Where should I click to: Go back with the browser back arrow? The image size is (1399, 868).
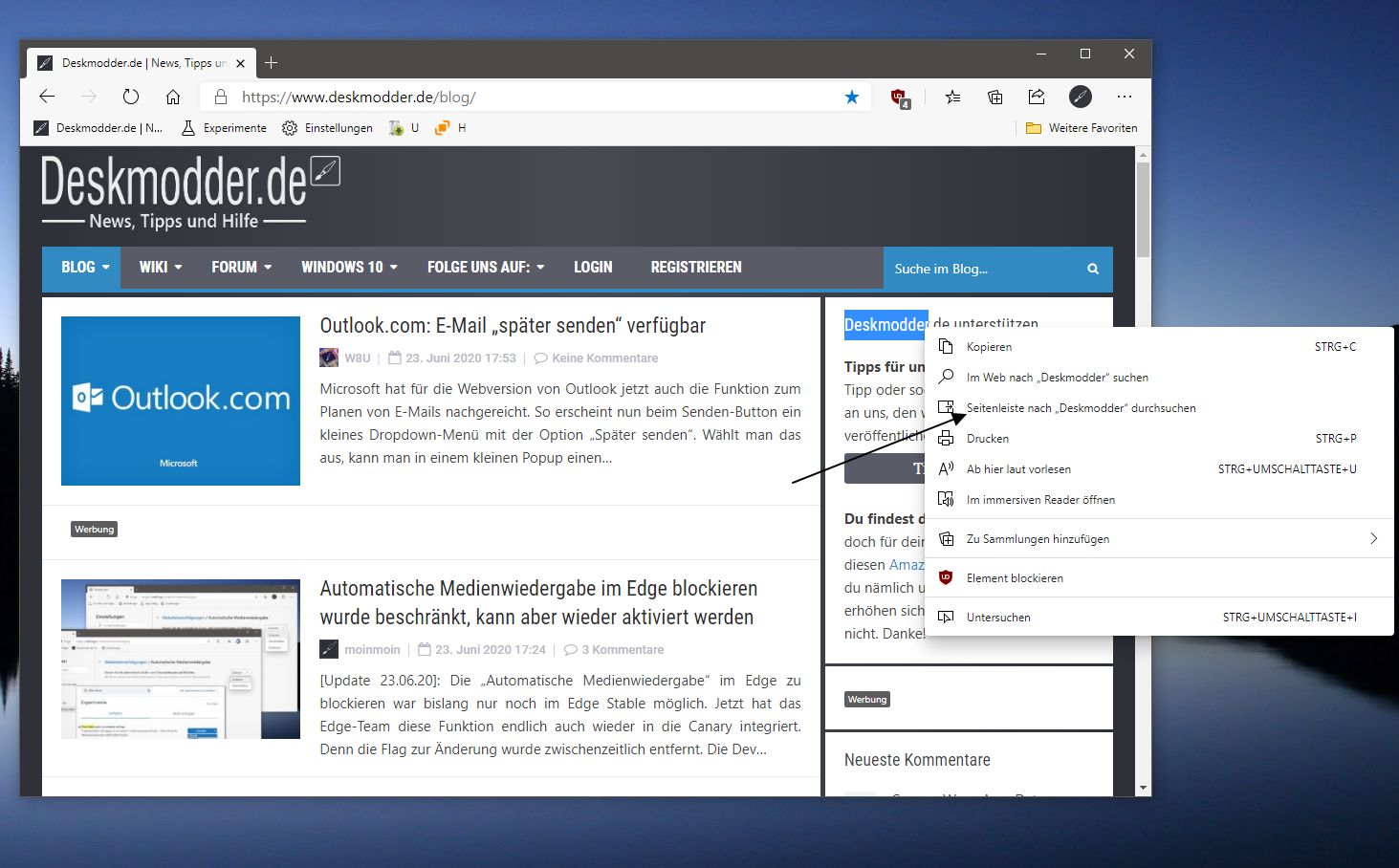point(47,97)
